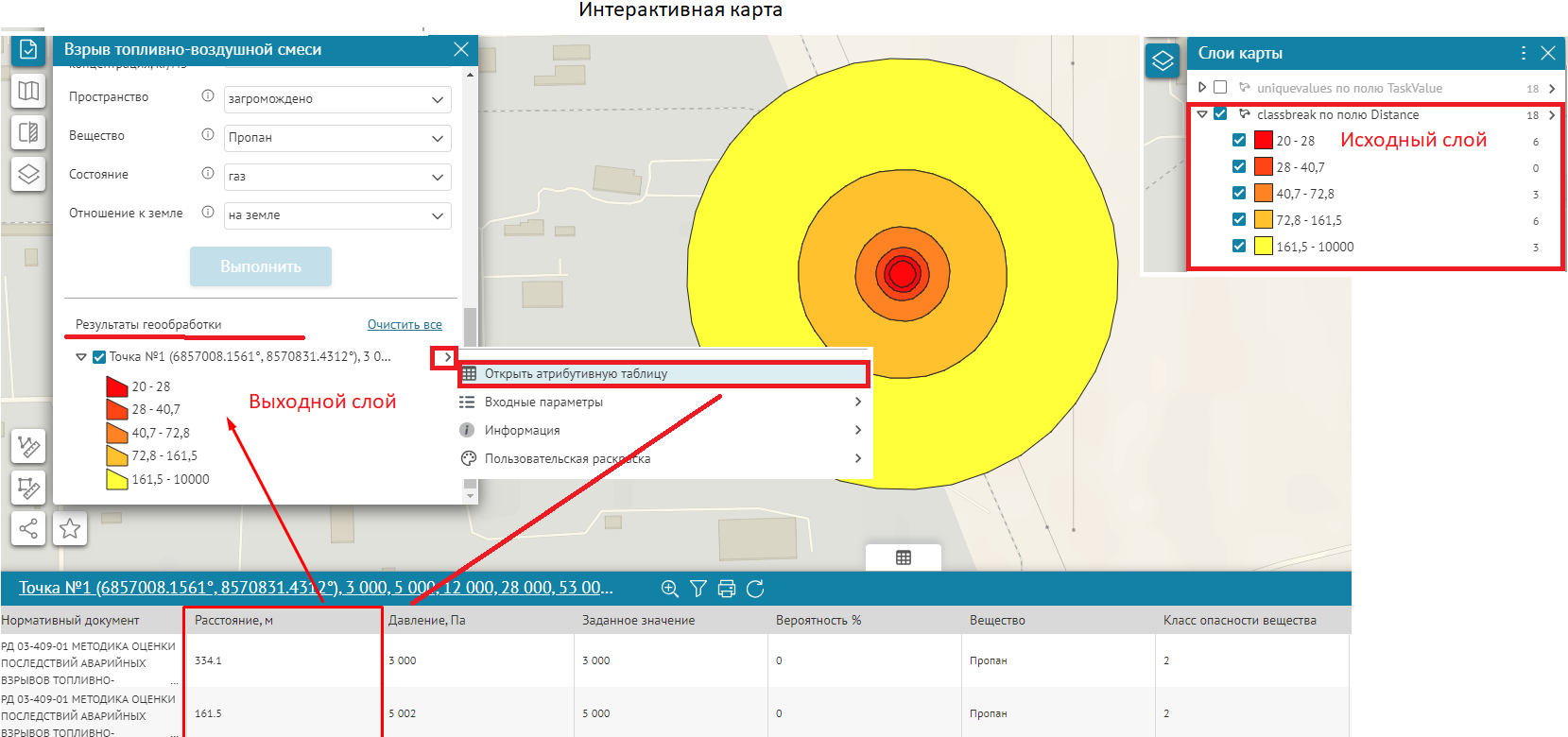This screenshot has height=737, width=1568.
Task: Uncheck the Точка №1 result layer checkbox
Action: [99, 357]
